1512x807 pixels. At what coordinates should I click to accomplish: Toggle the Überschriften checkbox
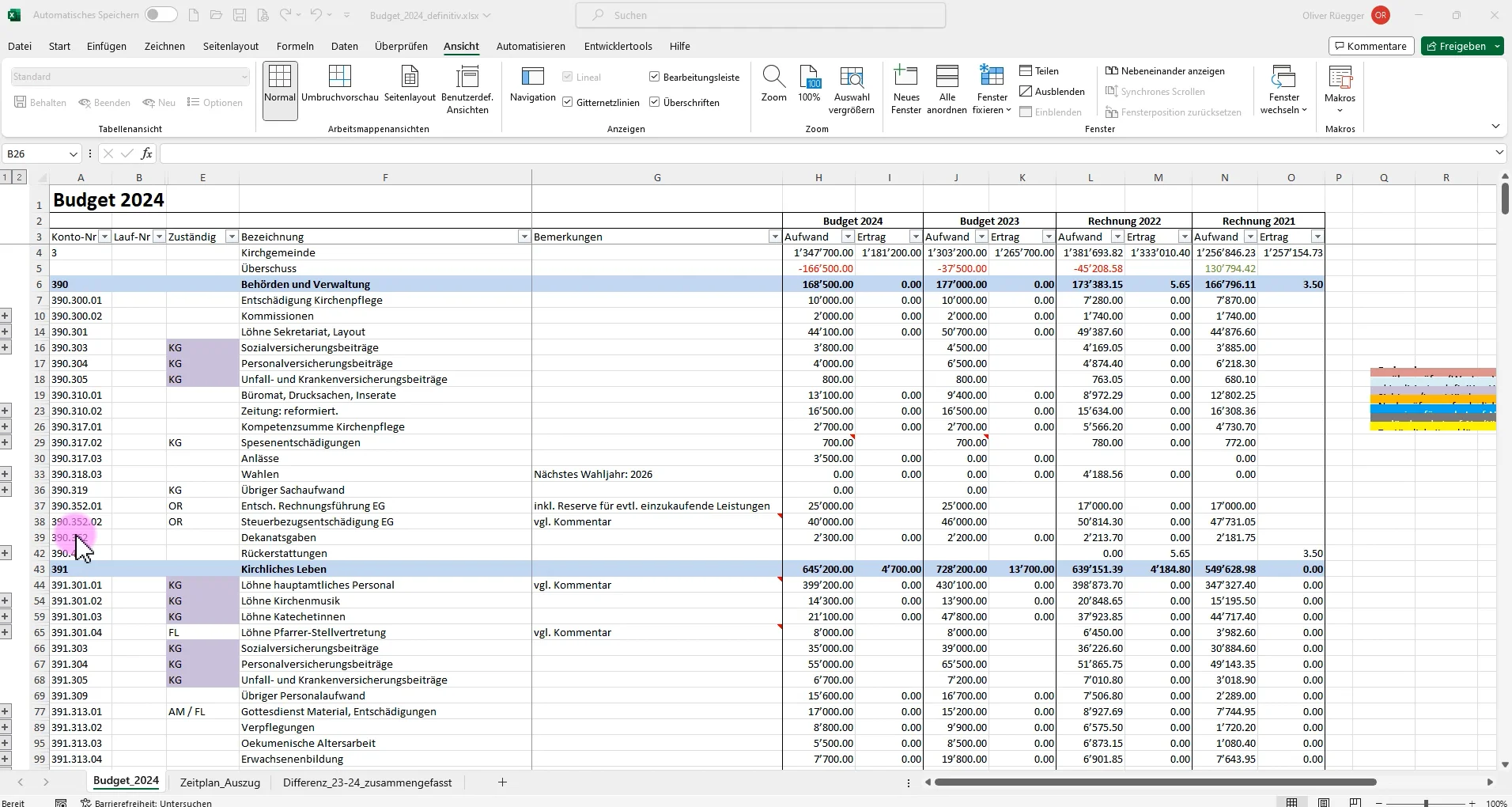pos(655,102)
